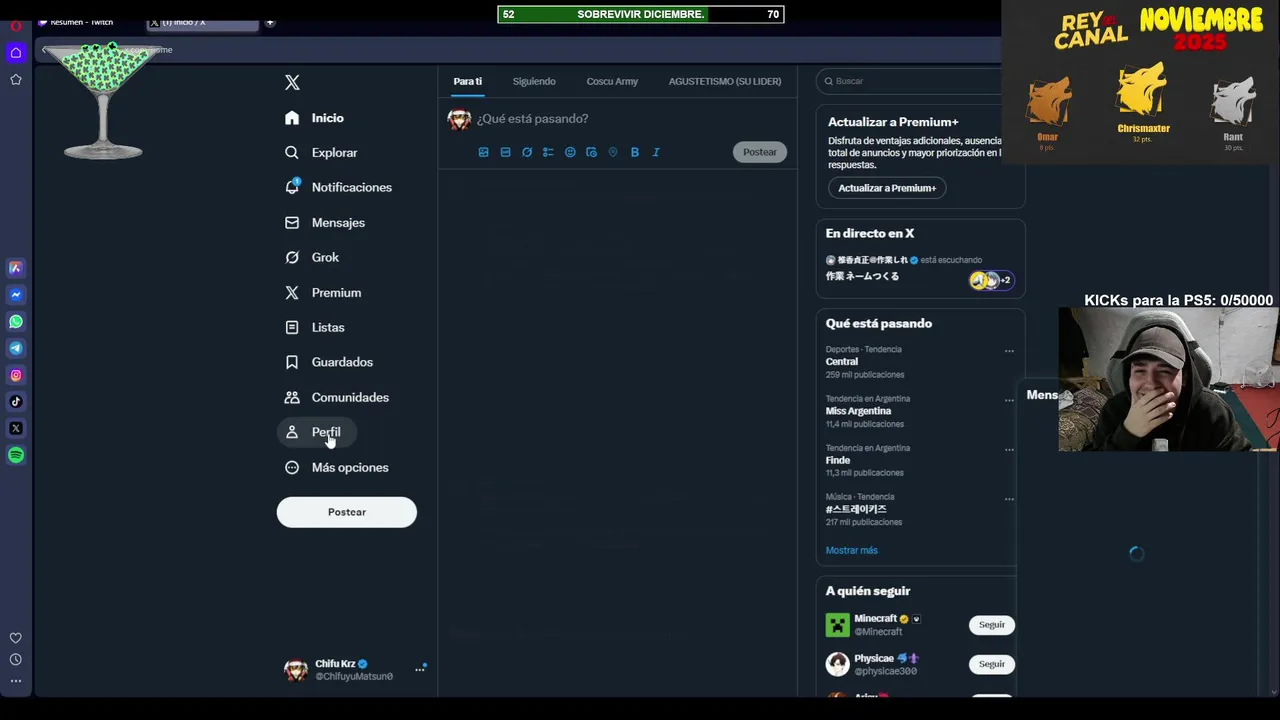The width and height of the screenshot is (1280, 720).
Task: Open Instagram in the Opera sidebar
Action: [16, 375]
